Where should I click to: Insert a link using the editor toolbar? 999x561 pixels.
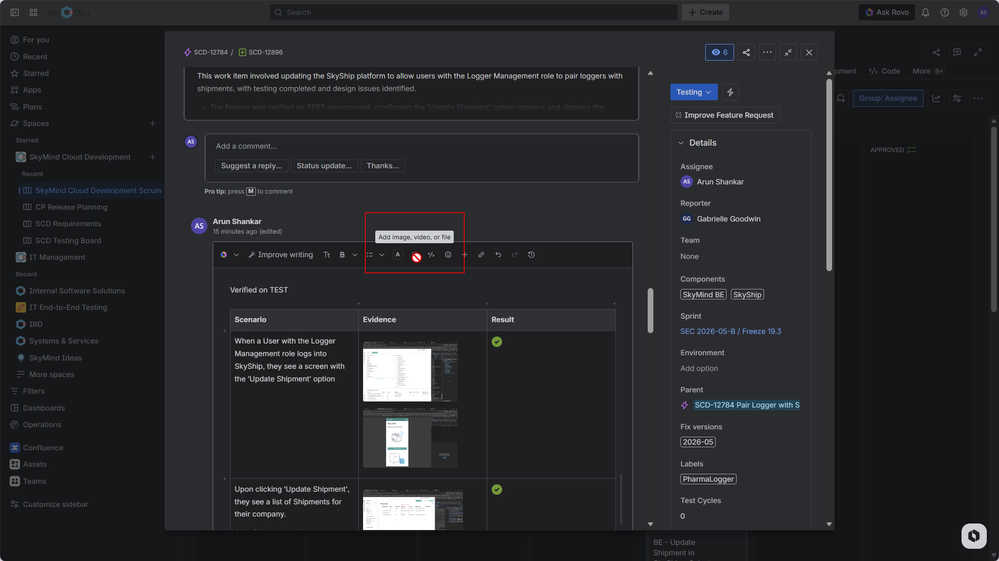tap(481, 255)
